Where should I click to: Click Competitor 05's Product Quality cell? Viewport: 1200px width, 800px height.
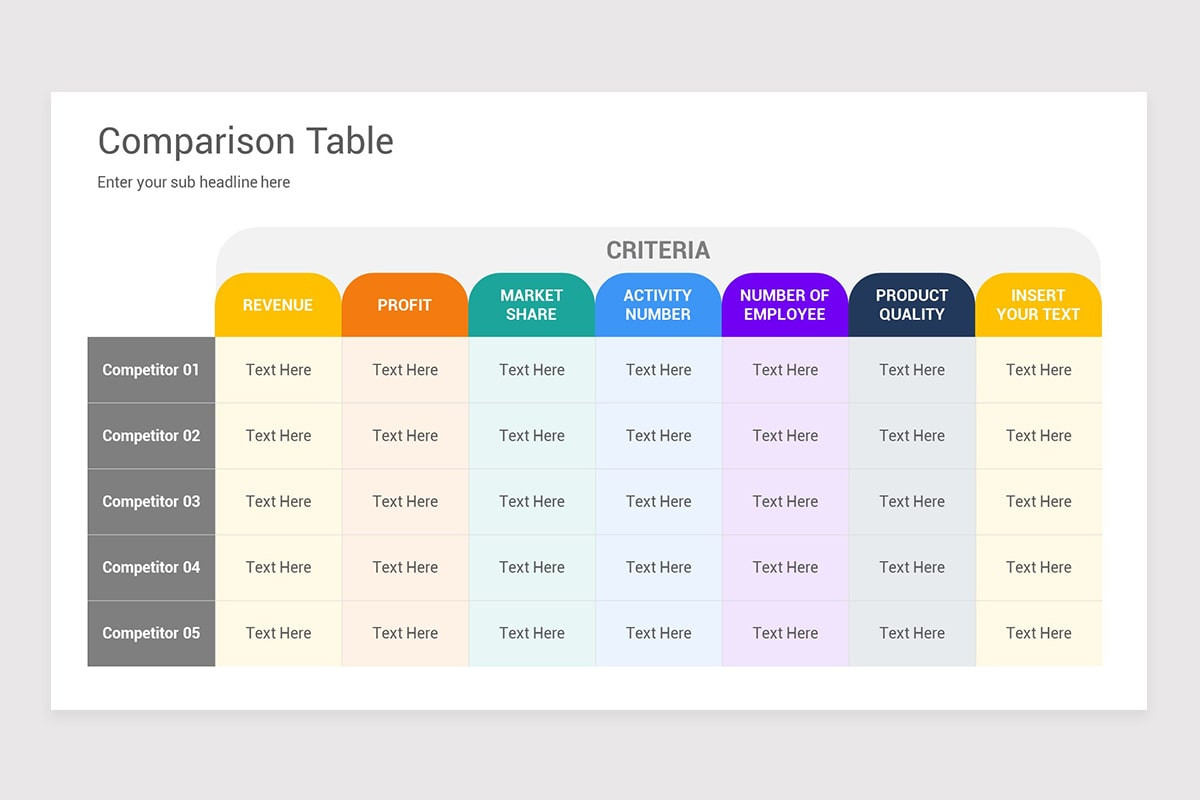912,633
